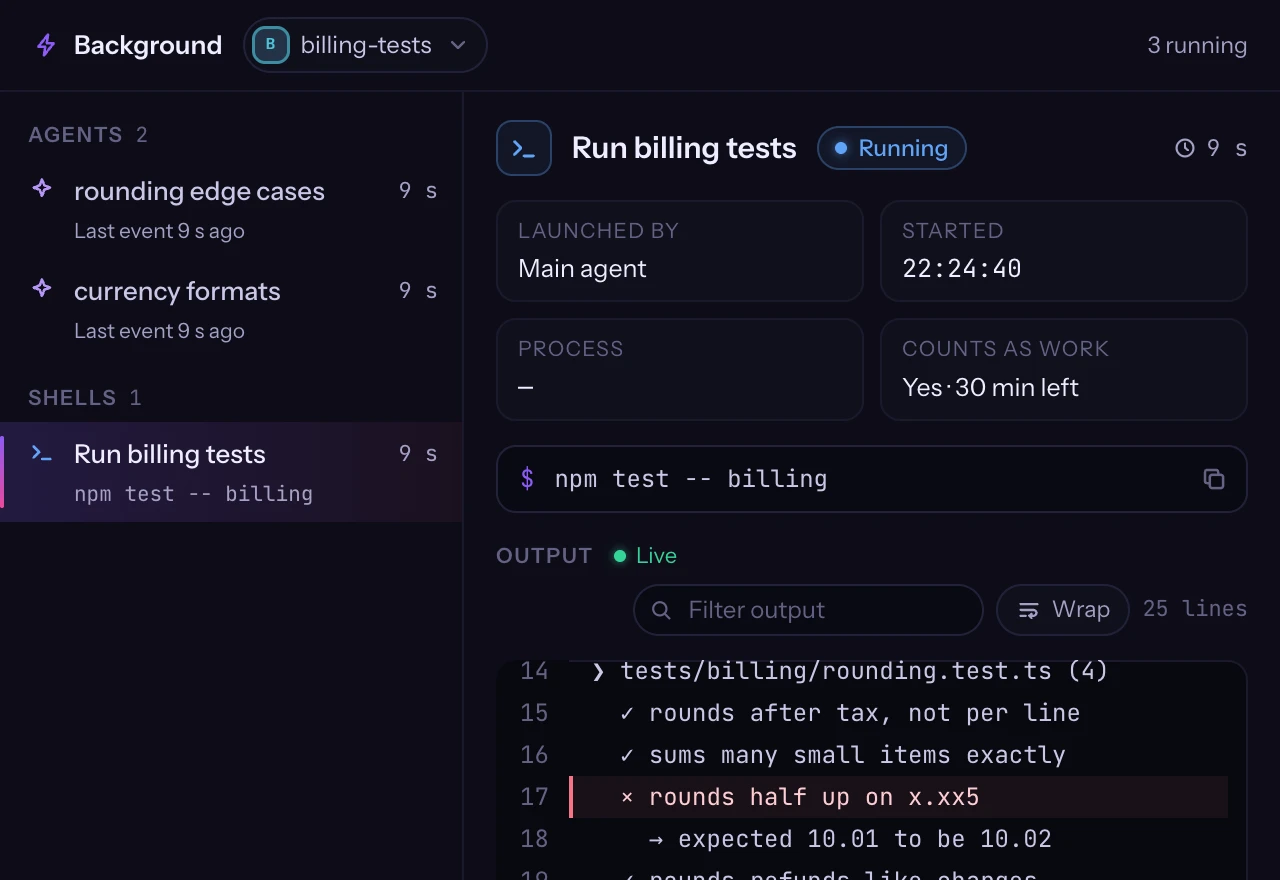Open the billing-tests project dropdown

tap(365, 45)
